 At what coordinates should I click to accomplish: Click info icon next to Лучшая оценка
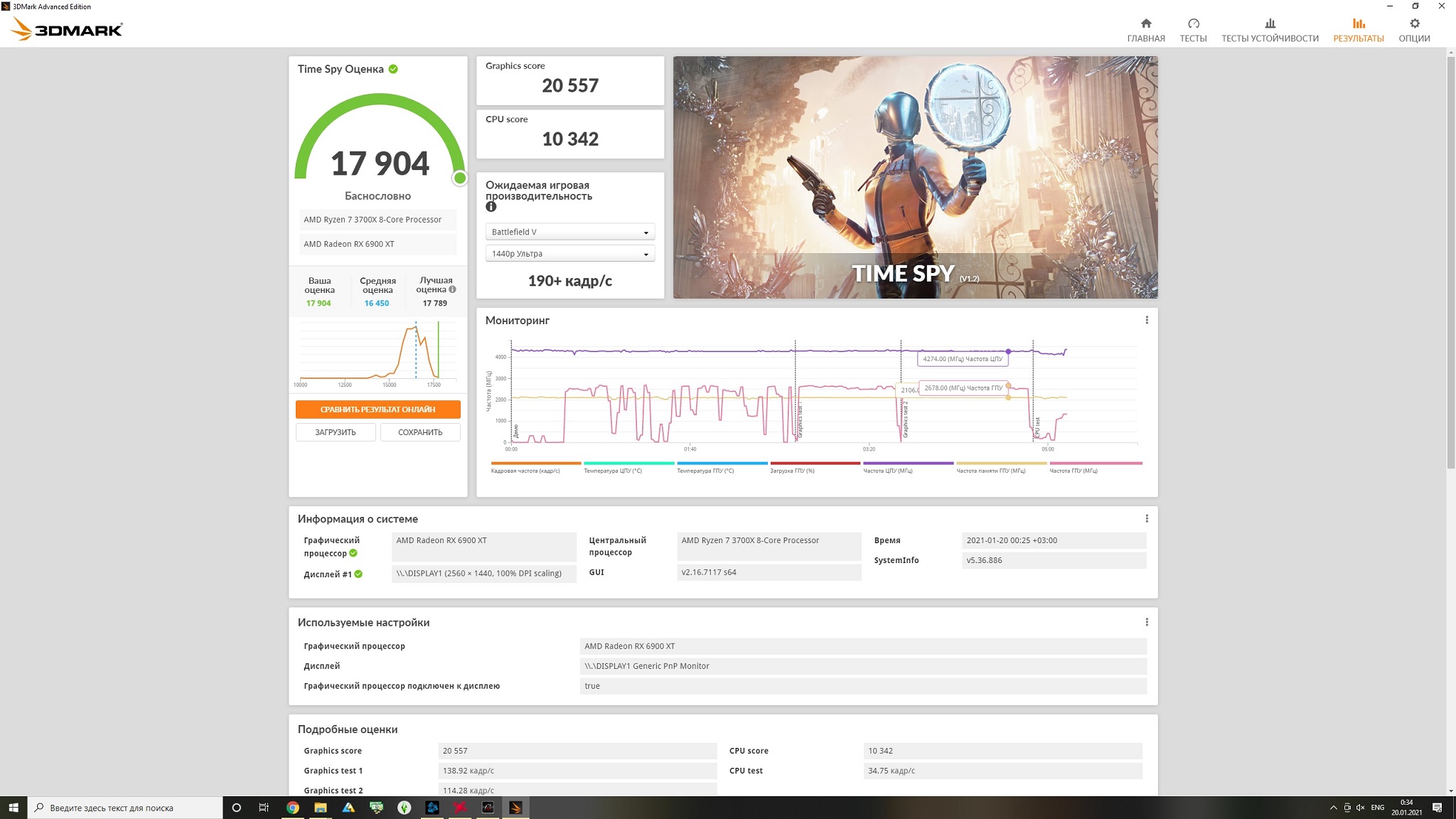tap(452, 289)
